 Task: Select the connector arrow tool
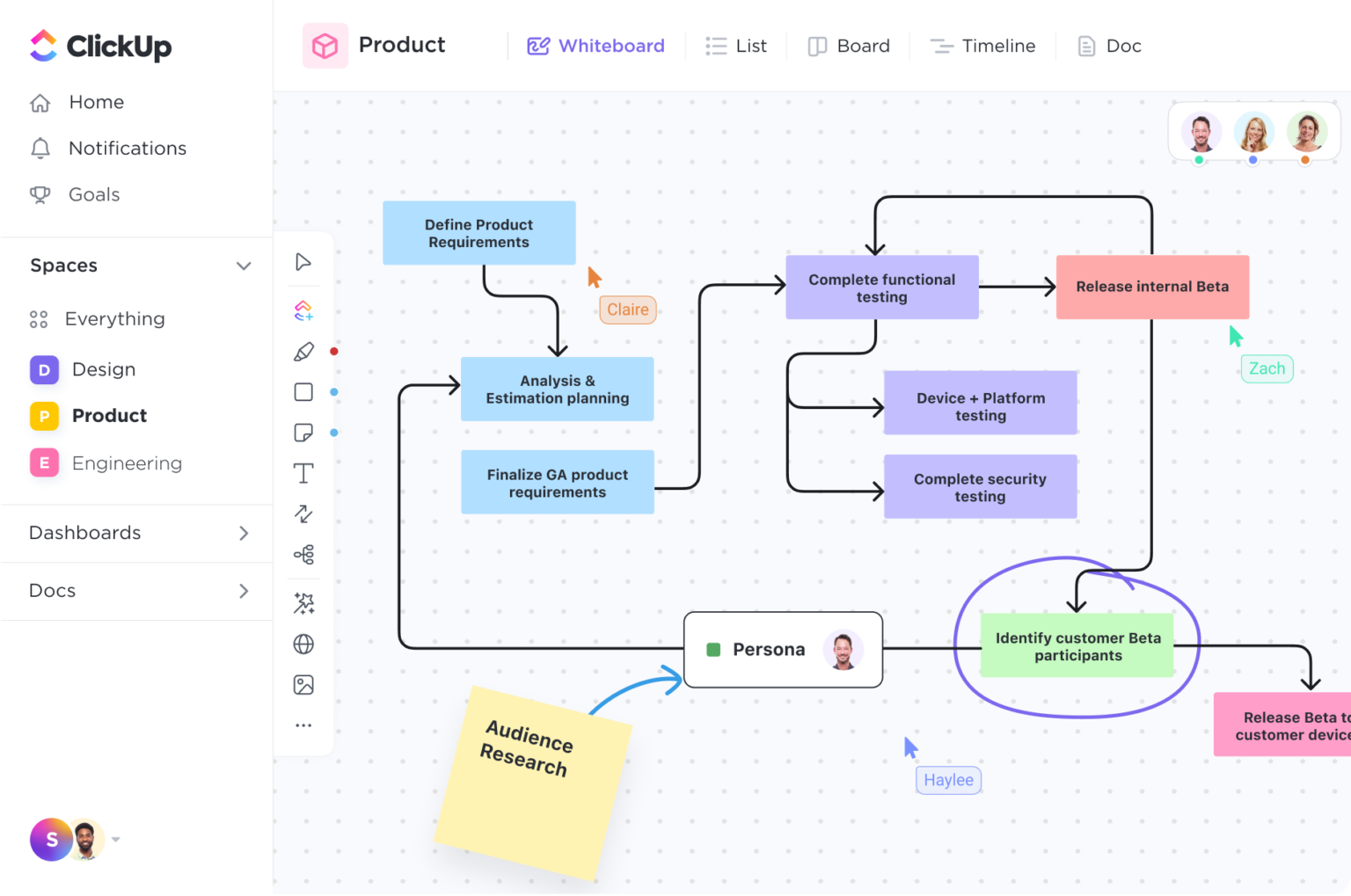(x=303, y=514)
